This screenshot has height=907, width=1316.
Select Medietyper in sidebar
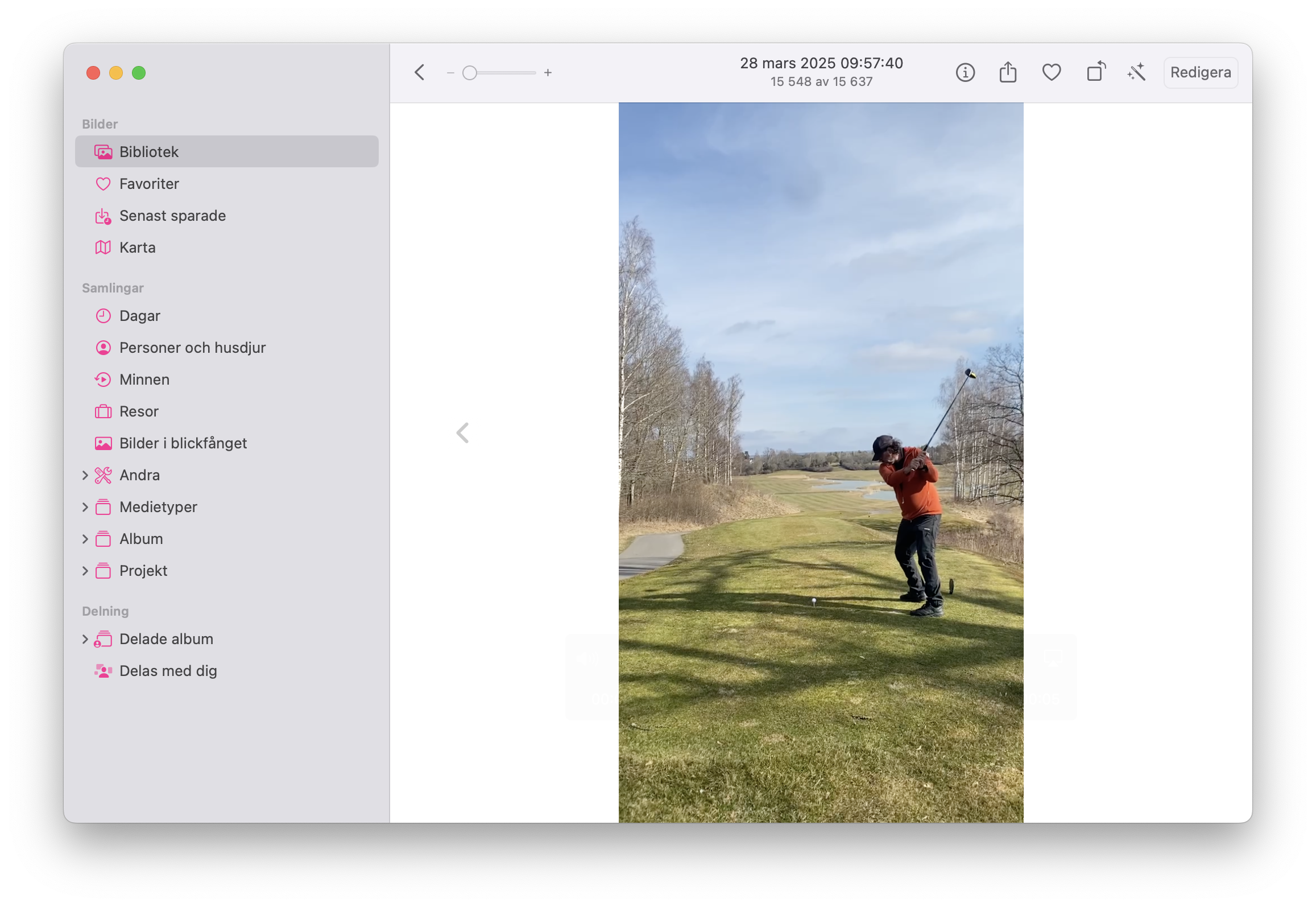pyautogui.click(x=227, y=507)
